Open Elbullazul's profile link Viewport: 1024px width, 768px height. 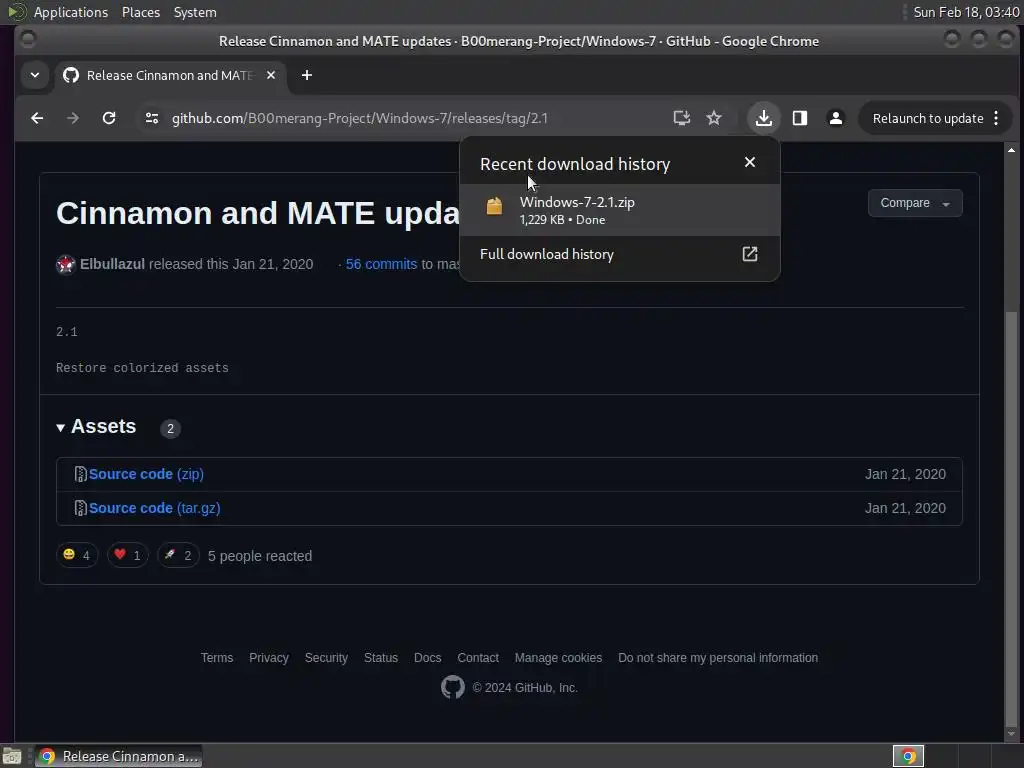(x=112, y=264)
